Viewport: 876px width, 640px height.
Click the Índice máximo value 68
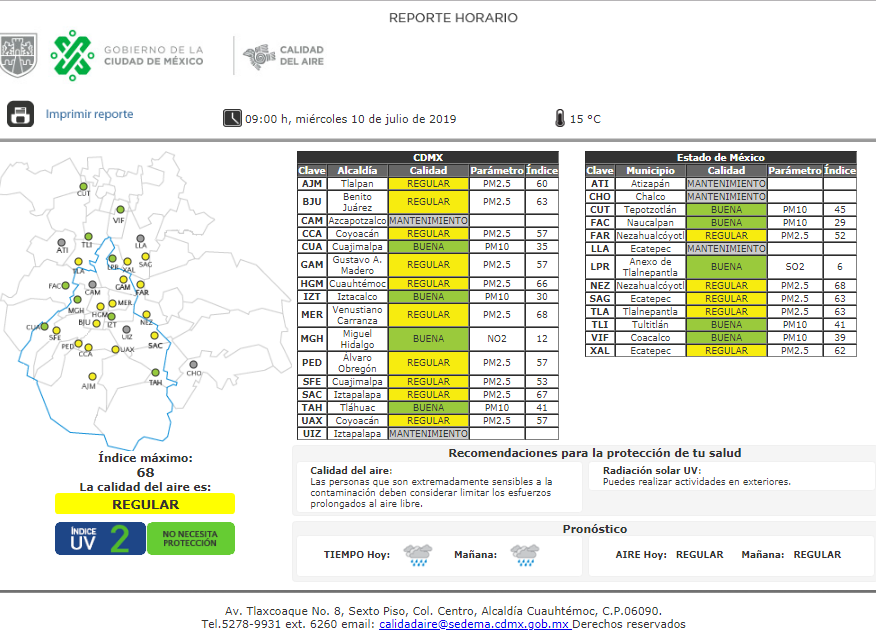[145, 472]
